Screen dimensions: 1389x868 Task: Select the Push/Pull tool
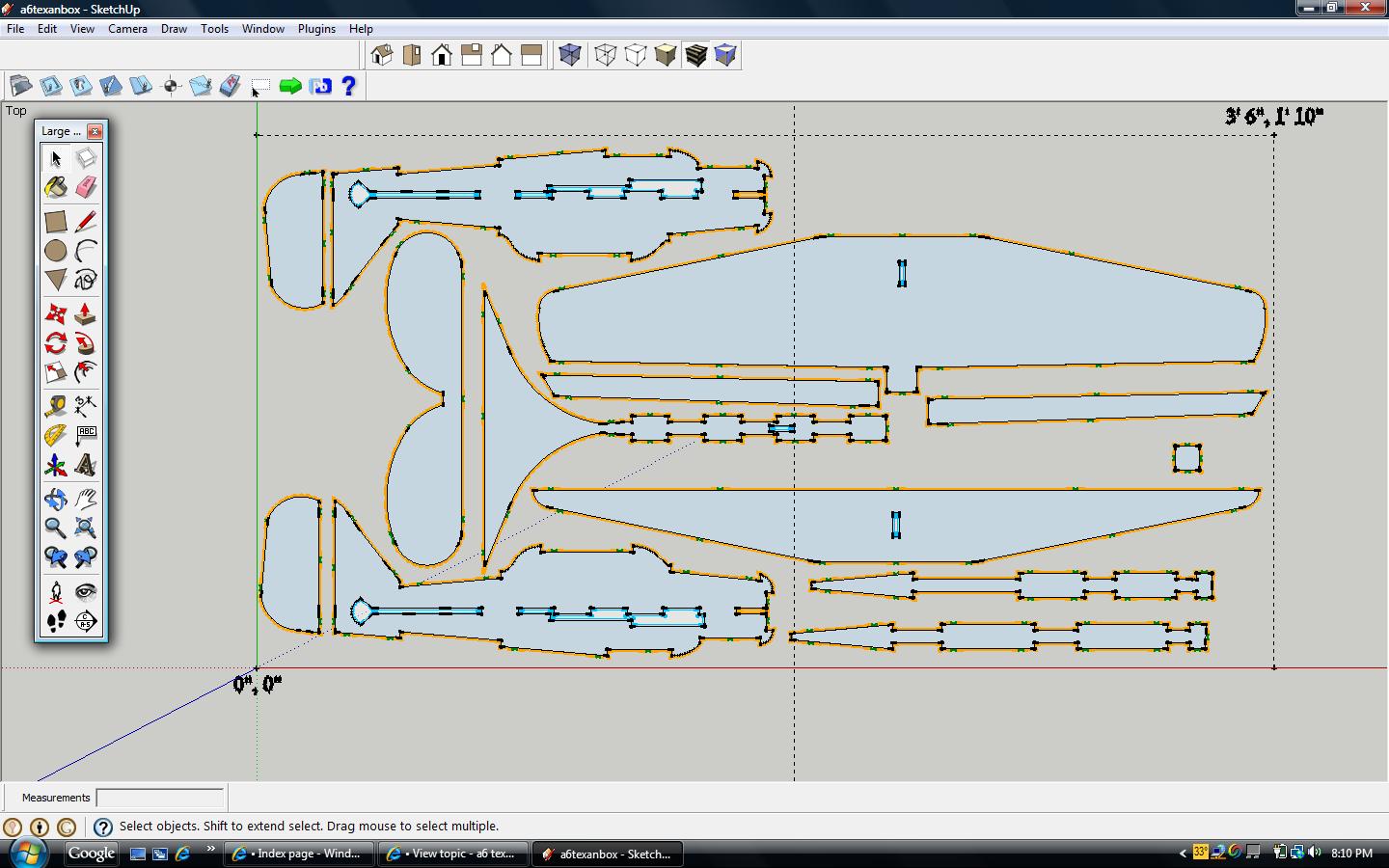coord(86,314)
